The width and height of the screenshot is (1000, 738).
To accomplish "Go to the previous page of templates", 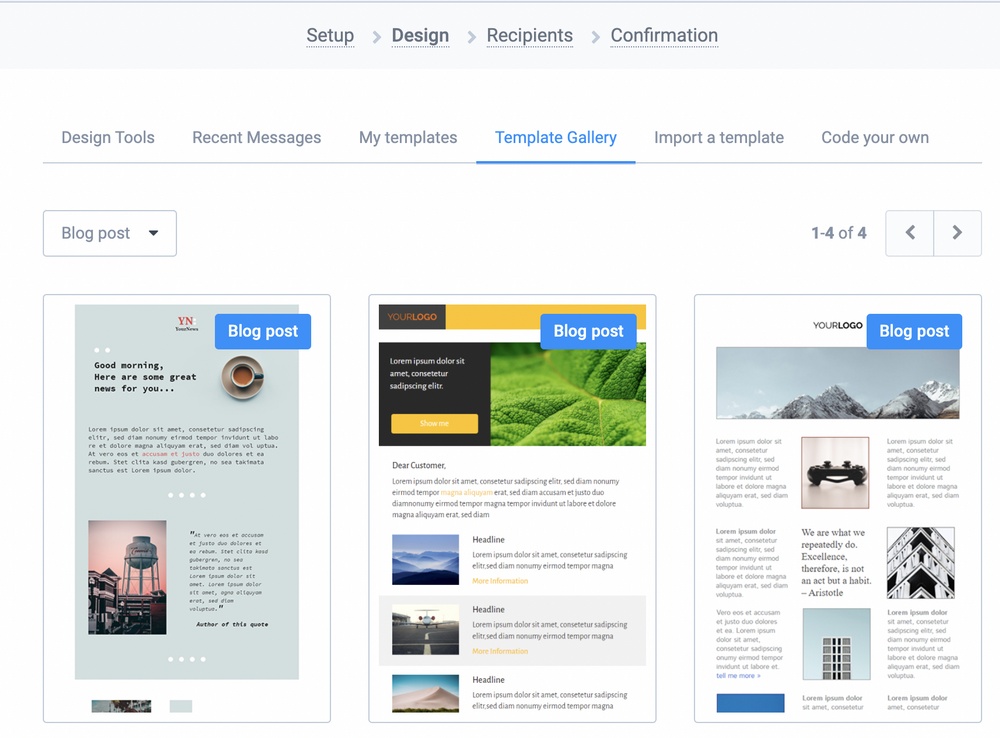I will pos(909,233).
